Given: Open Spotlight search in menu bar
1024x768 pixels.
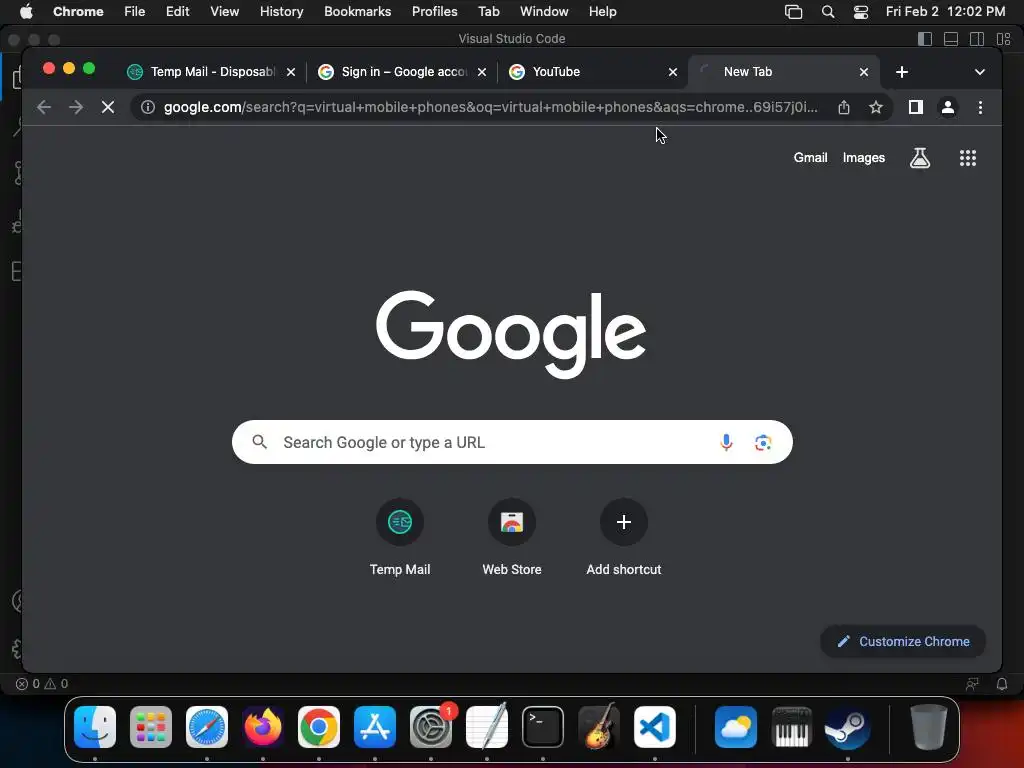Looking at the screenshot, I should [827, 12].
